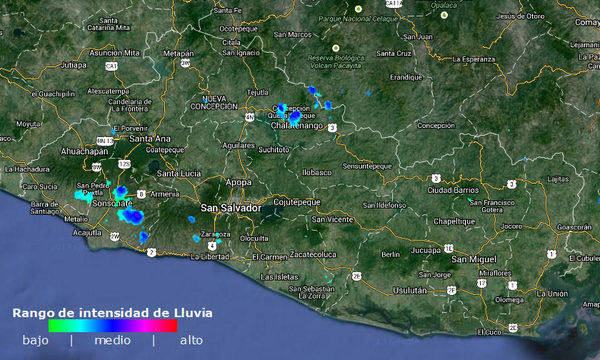Click the route 17 shield below Miraflores

482,283
